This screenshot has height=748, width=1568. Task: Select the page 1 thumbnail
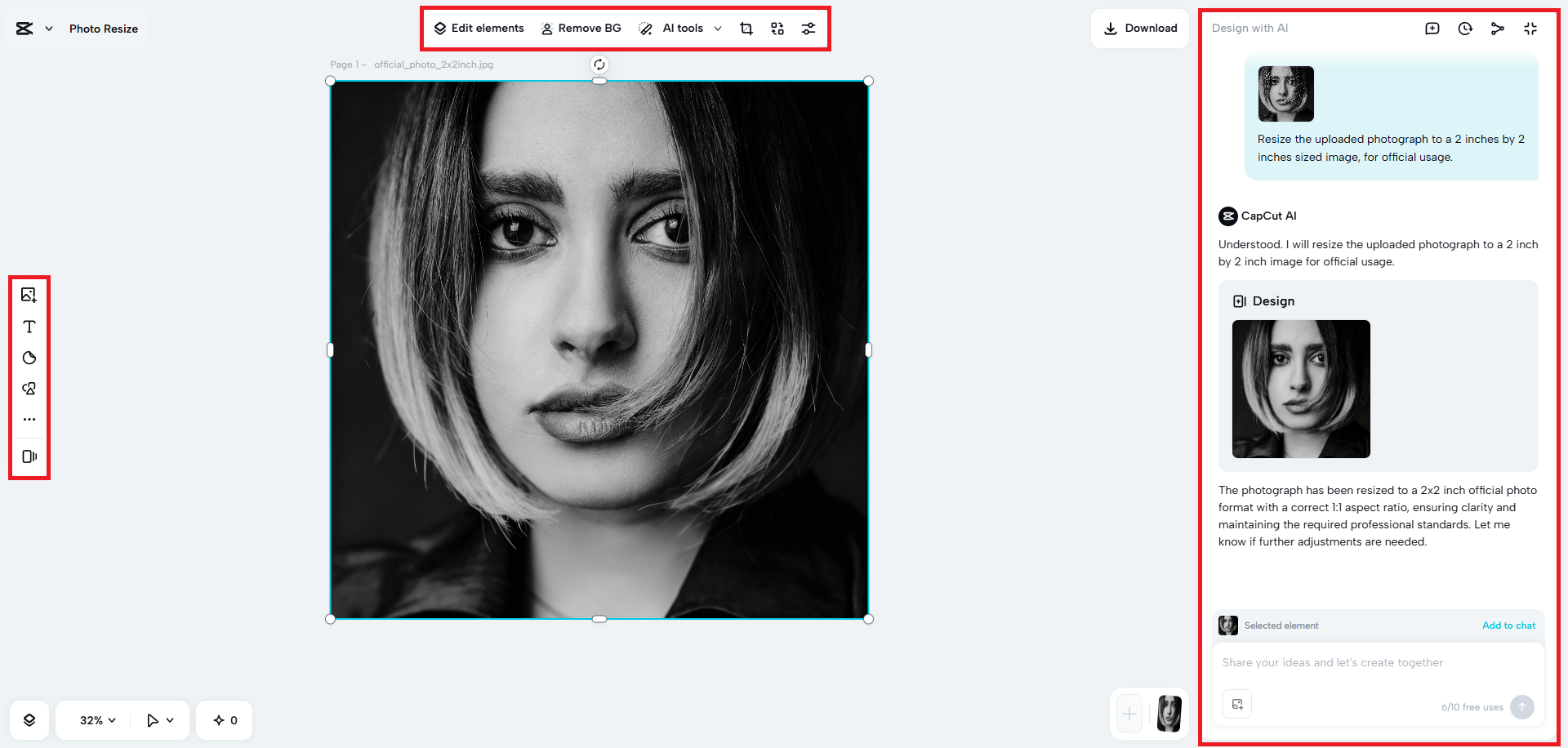[1169, 714]
